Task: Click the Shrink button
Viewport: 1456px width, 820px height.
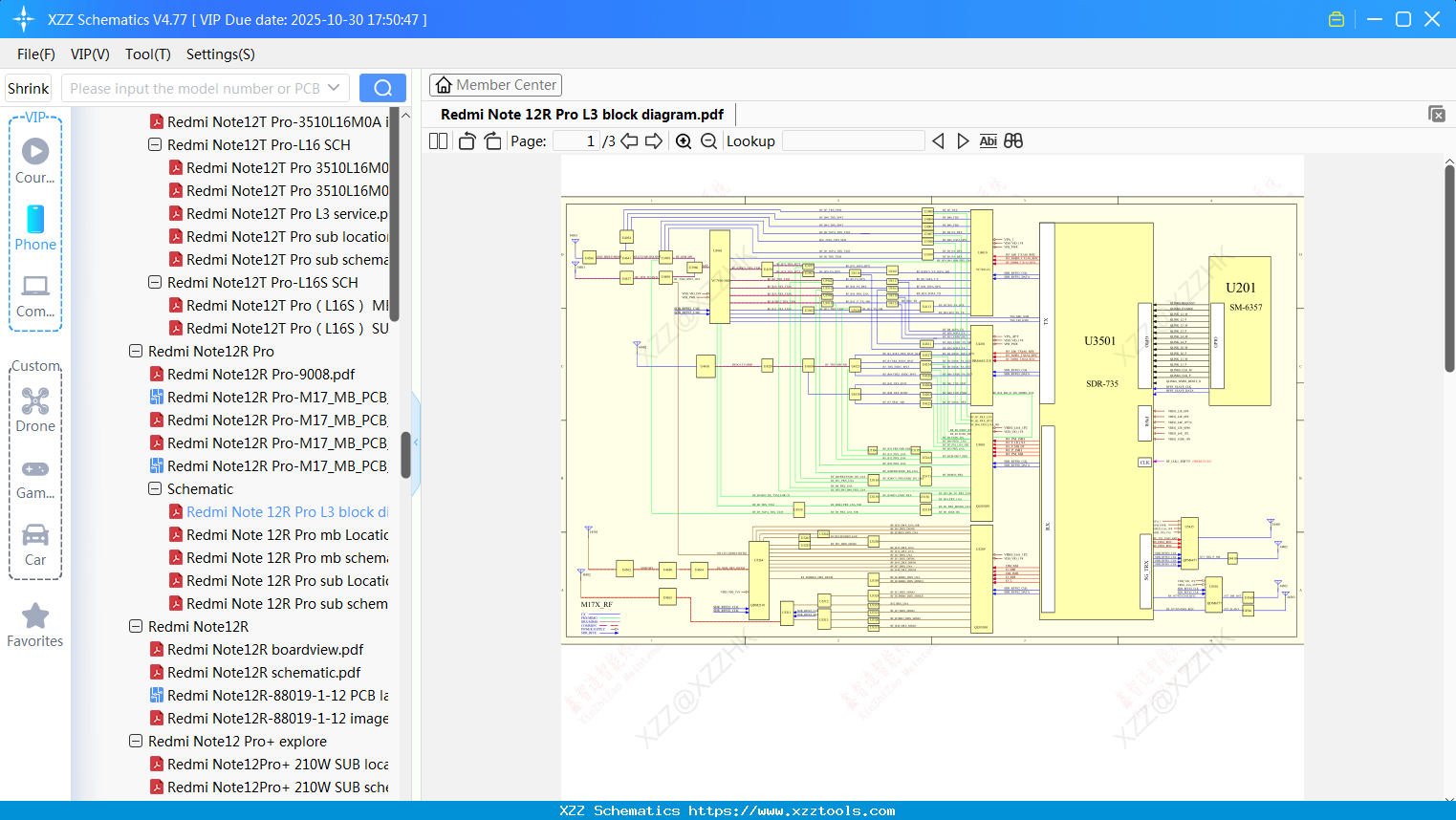Action: [29, 88]
